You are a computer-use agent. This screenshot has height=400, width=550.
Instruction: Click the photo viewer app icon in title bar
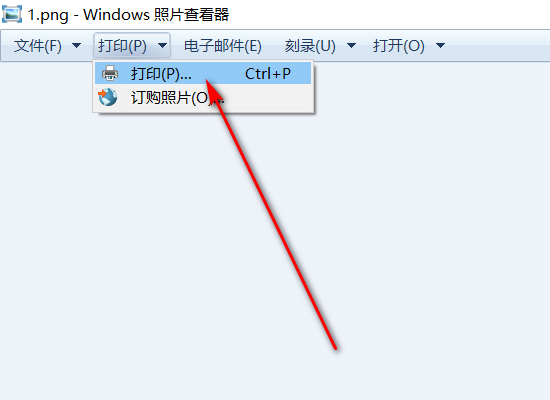point(12,14)
